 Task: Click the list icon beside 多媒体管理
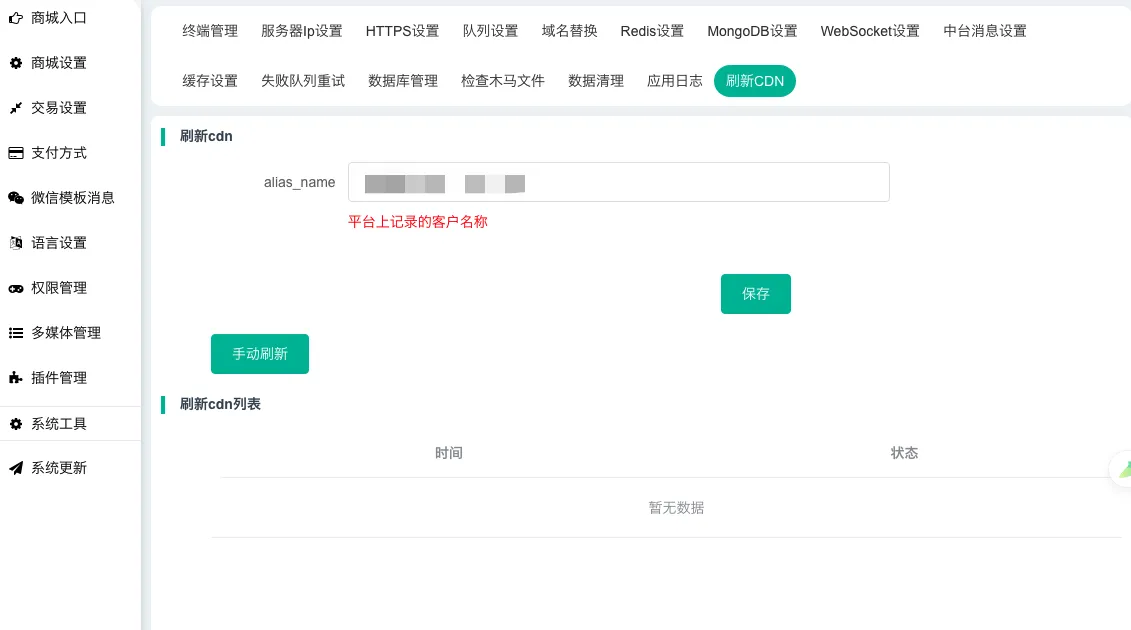coord(16,333)
